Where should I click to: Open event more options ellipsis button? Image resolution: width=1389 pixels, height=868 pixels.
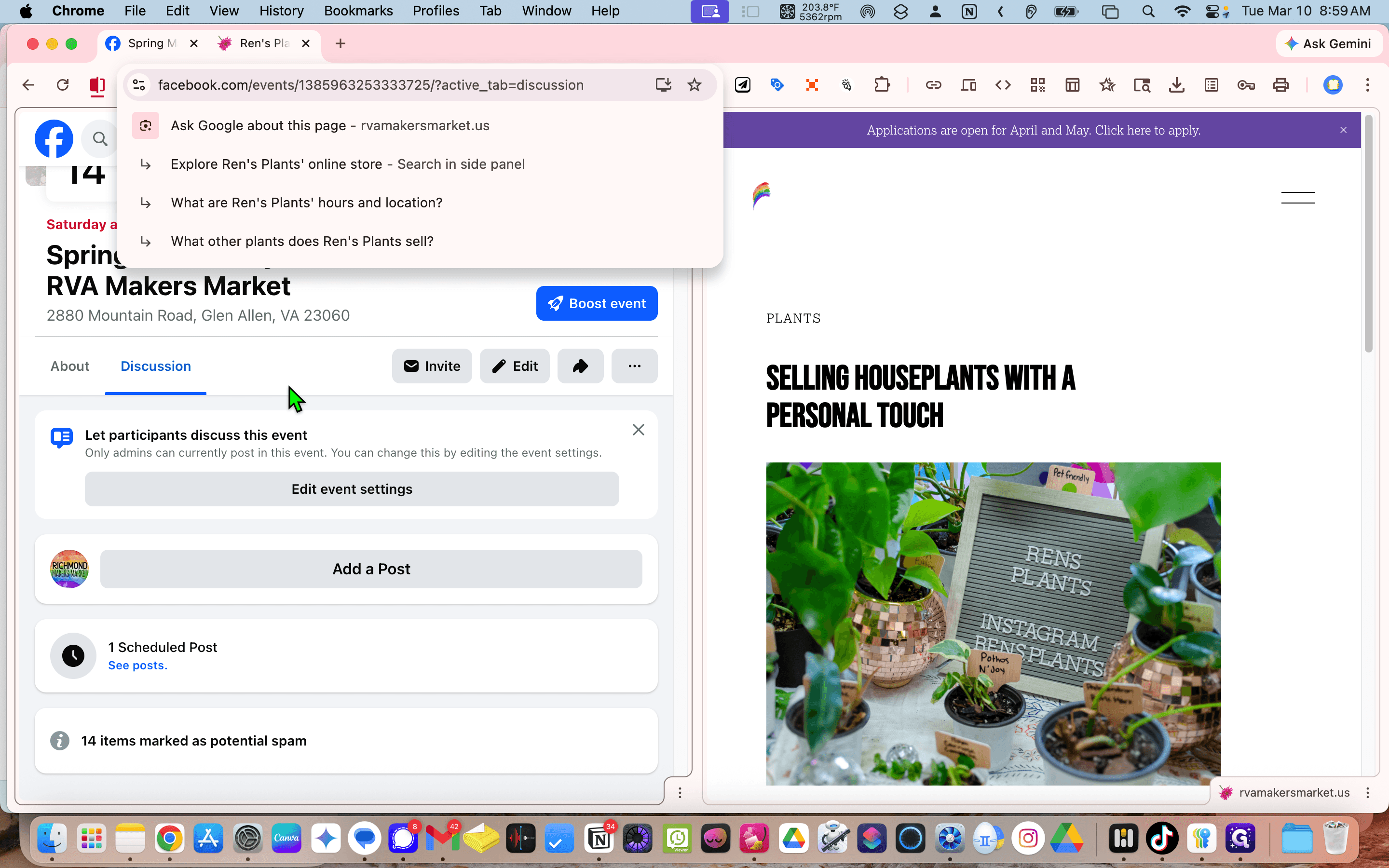tap(634, 366)
